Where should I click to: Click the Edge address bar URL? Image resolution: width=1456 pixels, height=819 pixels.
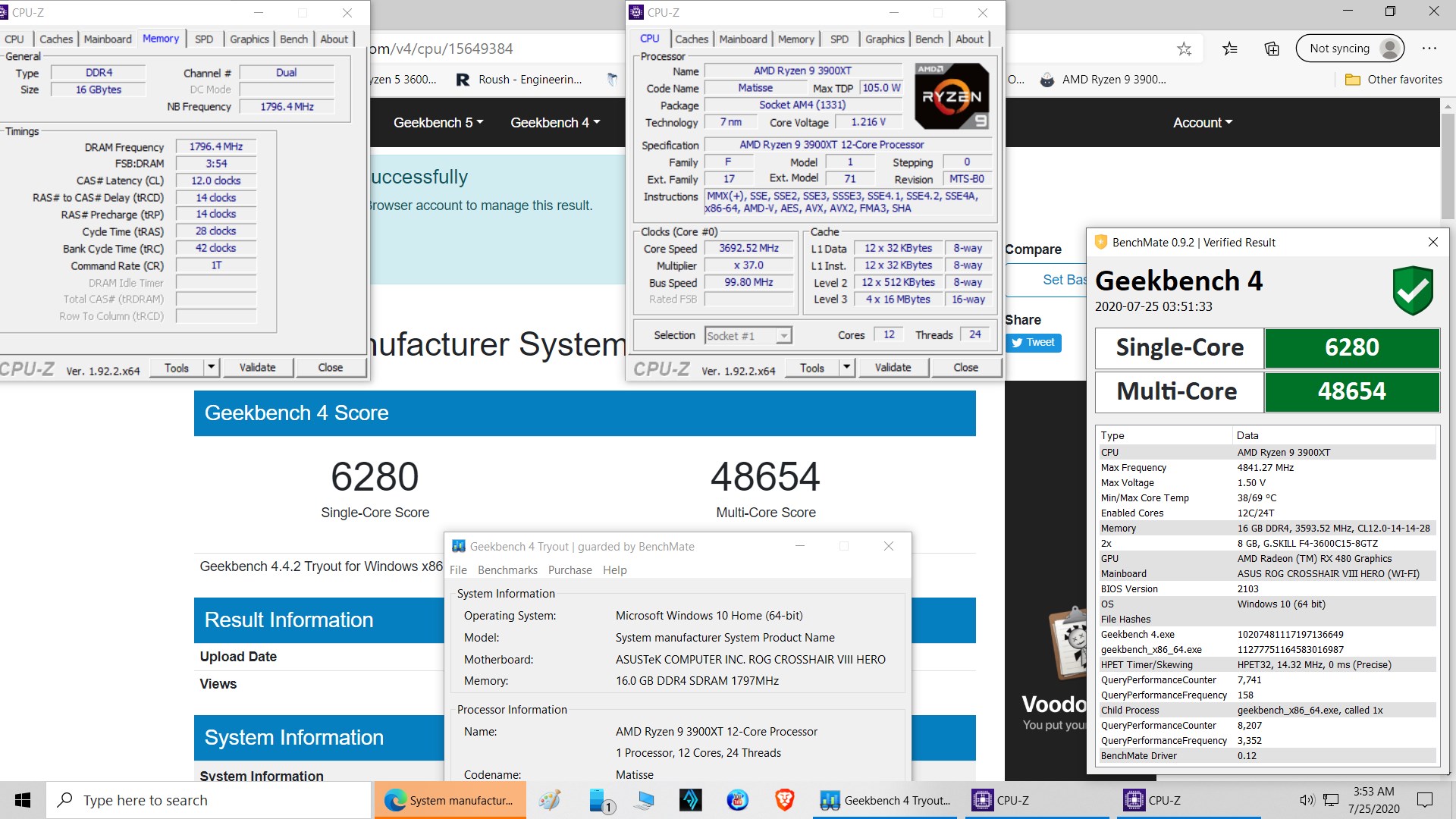click(x=441, y=49)
